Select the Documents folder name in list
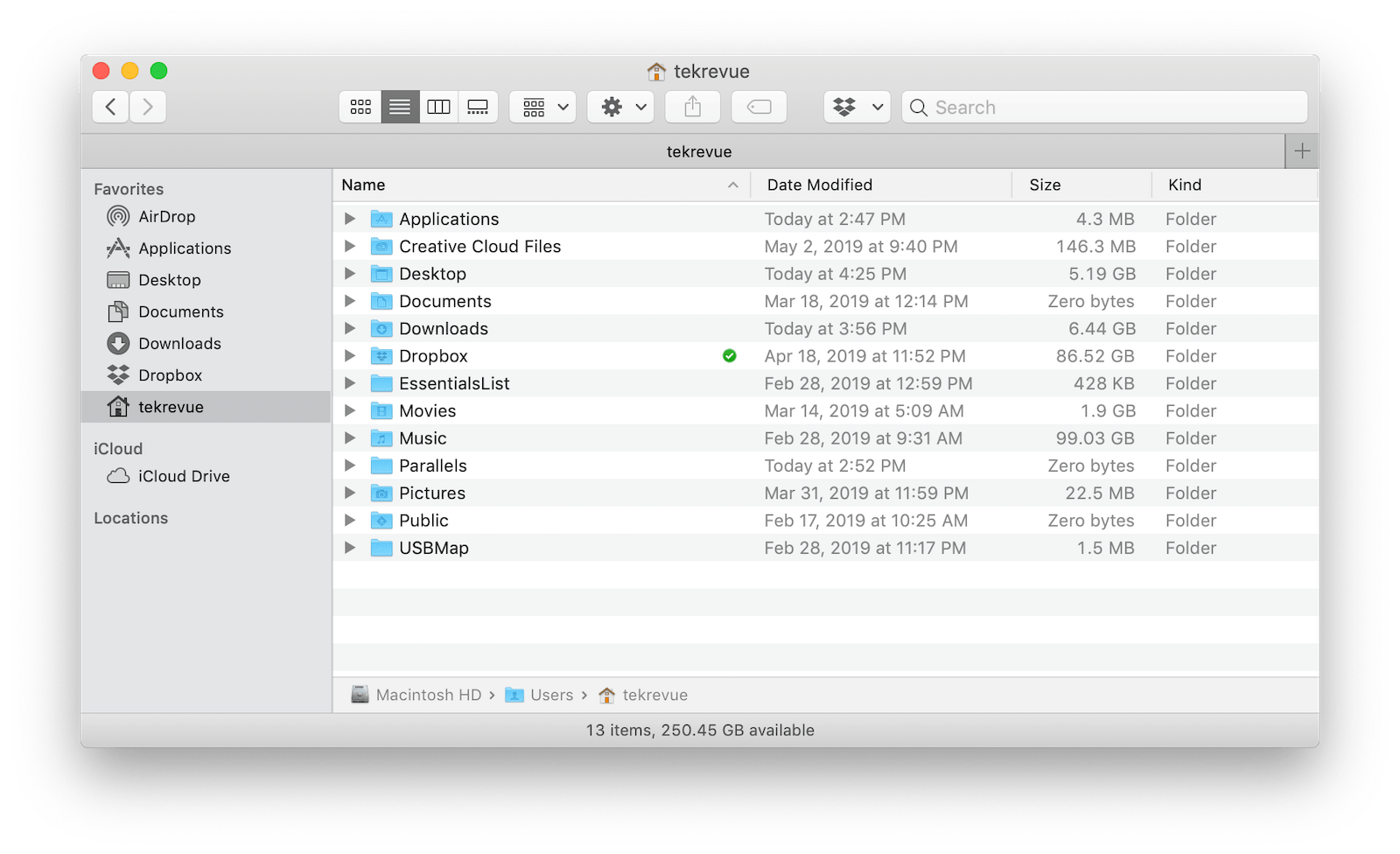1400x854 pixels. click(445, 301)
